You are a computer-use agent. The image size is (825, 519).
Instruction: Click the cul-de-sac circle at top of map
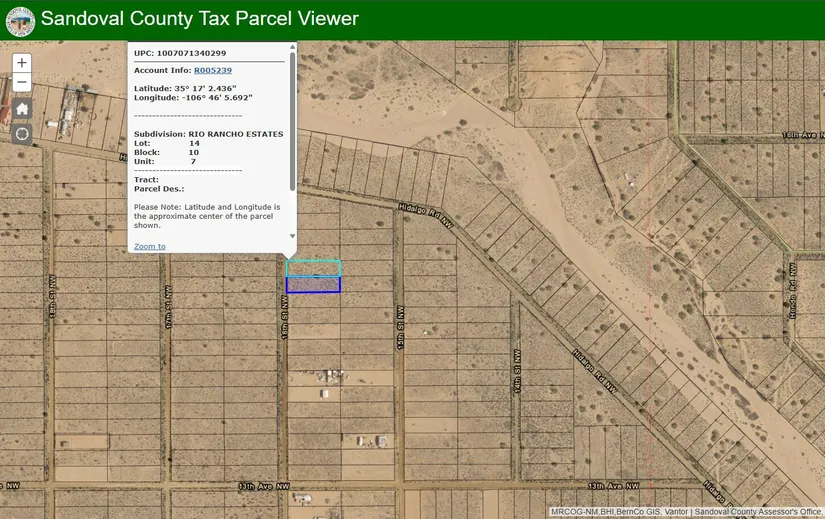[513, 101]
